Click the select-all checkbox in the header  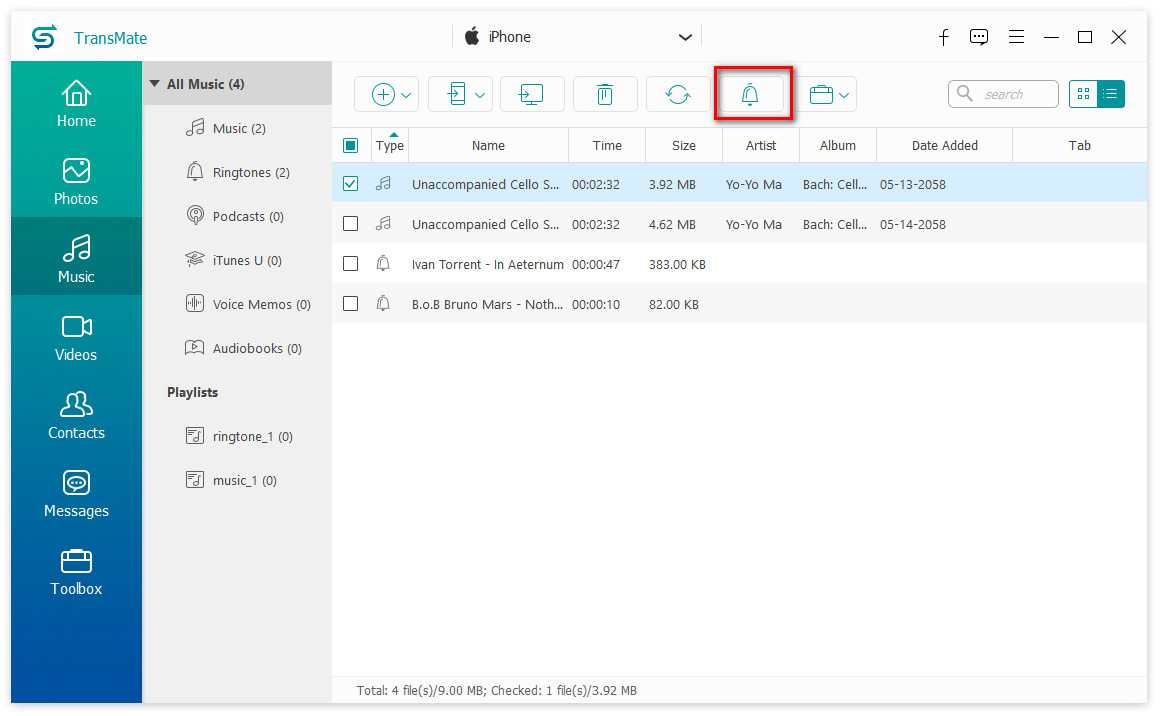tap(351, 145)
